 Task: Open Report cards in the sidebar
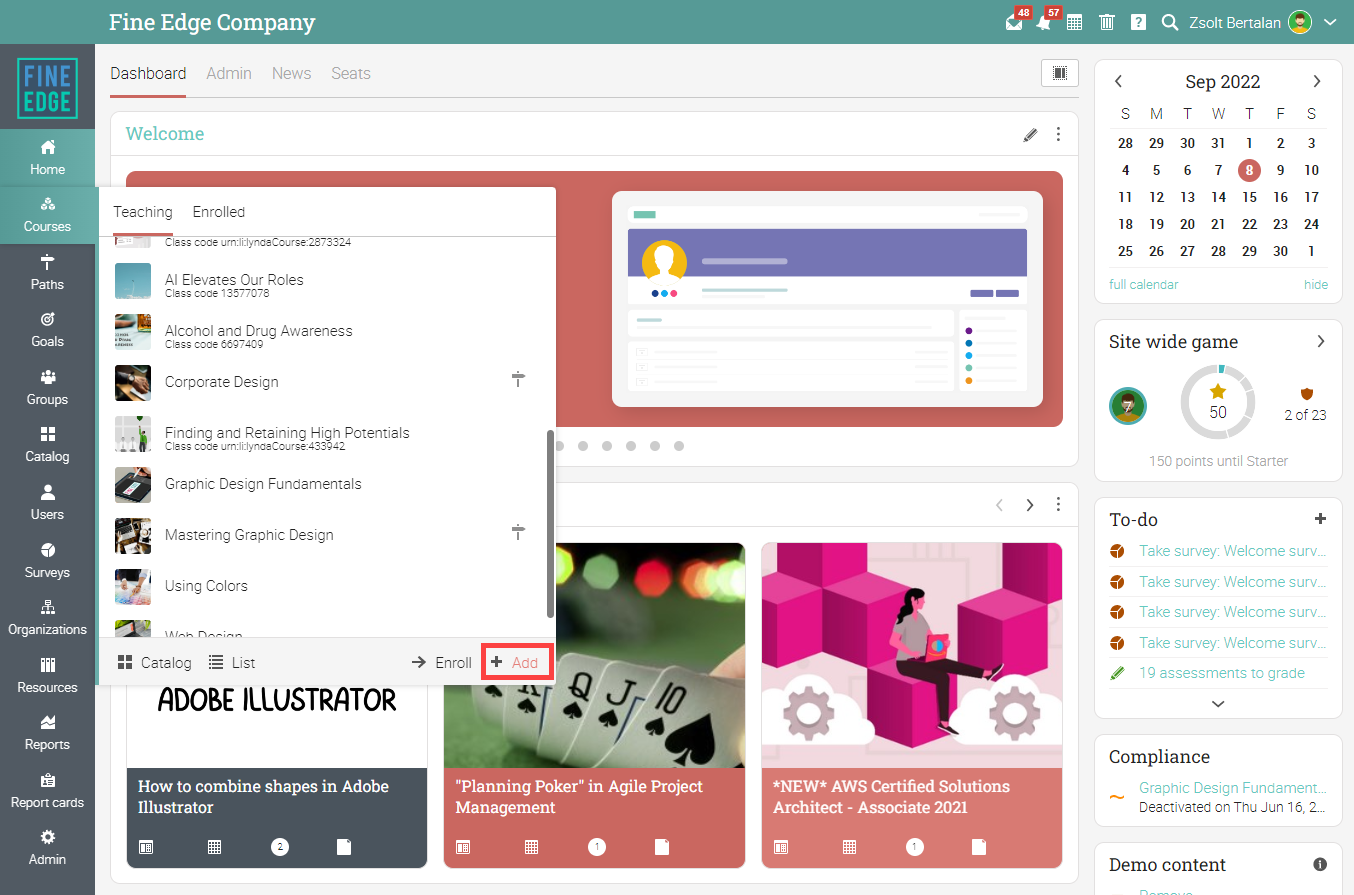pos(47,790)
